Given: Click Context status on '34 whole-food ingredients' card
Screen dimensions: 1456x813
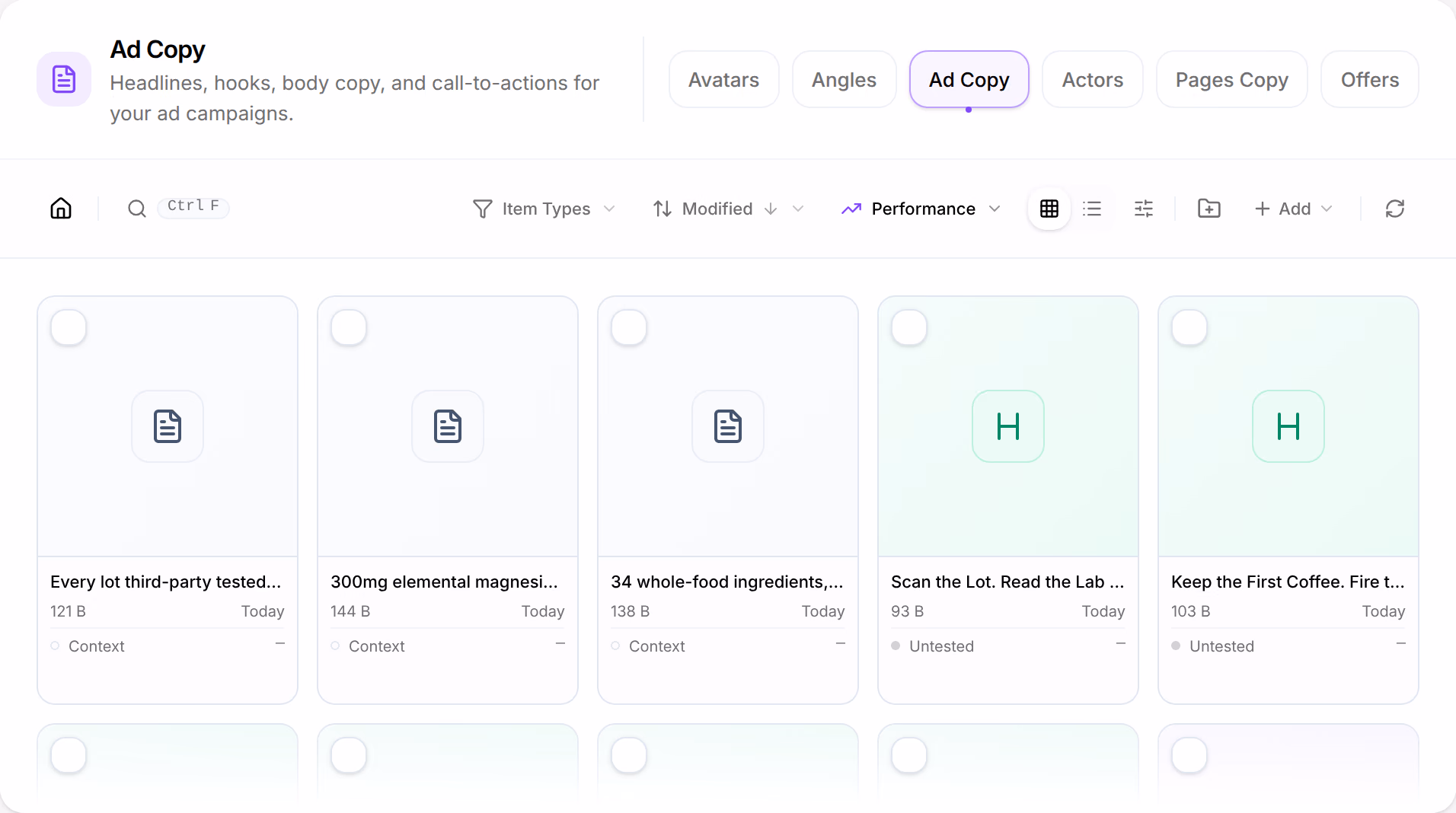Looking at the screenshot, I should click(x=648, y=646).
